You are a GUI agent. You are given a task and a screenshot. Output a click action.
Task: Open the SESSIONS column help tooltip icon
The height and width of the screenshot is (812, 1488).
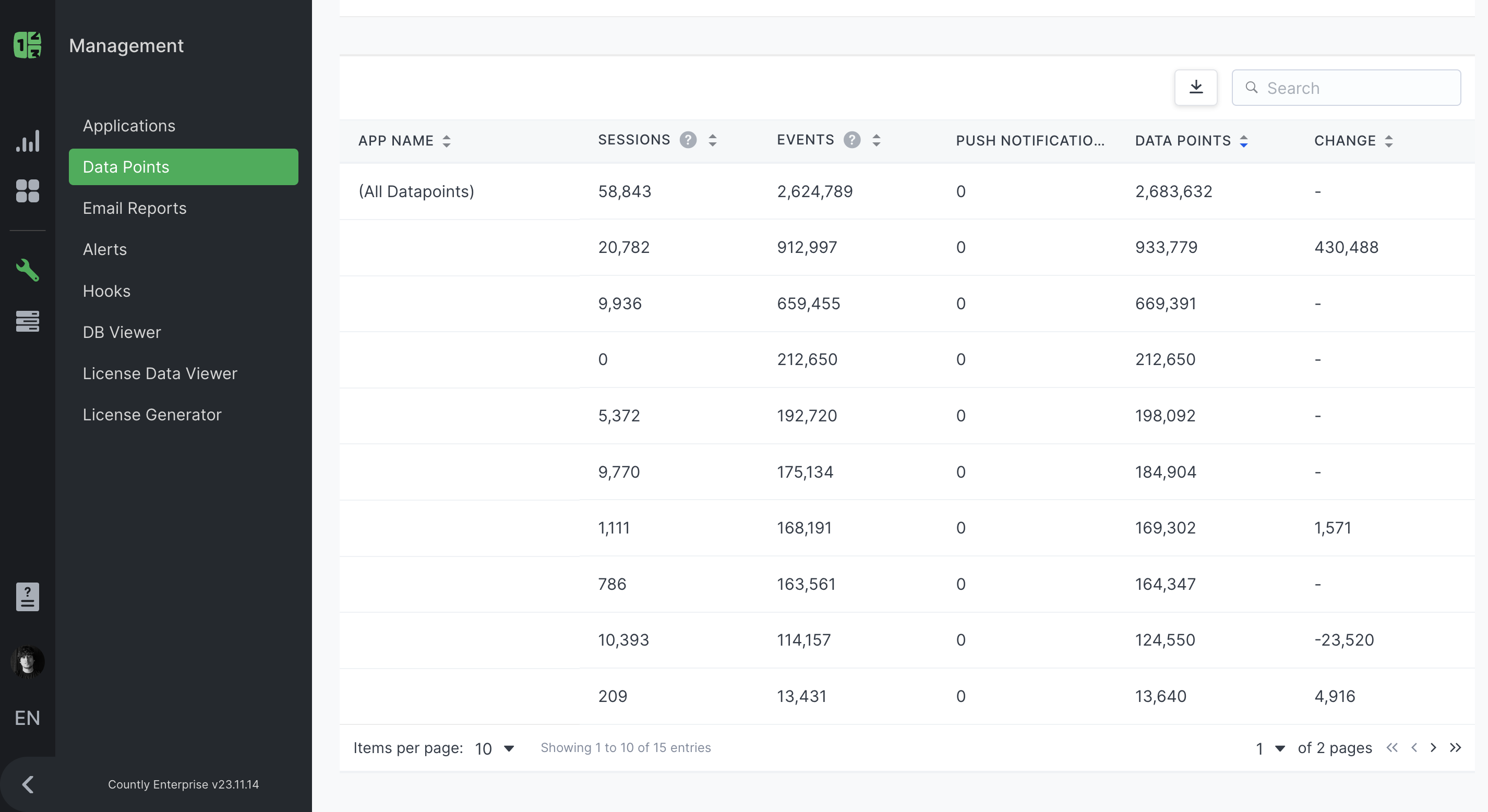(x=688, y=140)
